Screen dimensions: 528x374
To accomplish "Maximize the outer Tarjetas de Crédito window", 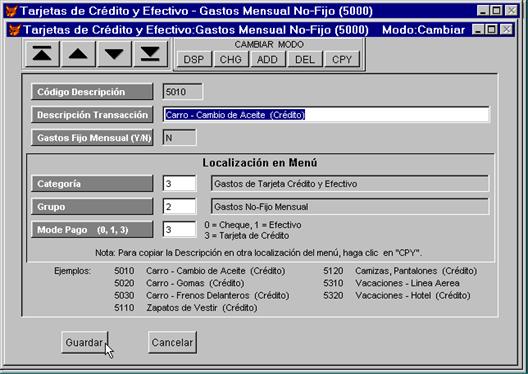I will 496,11.
